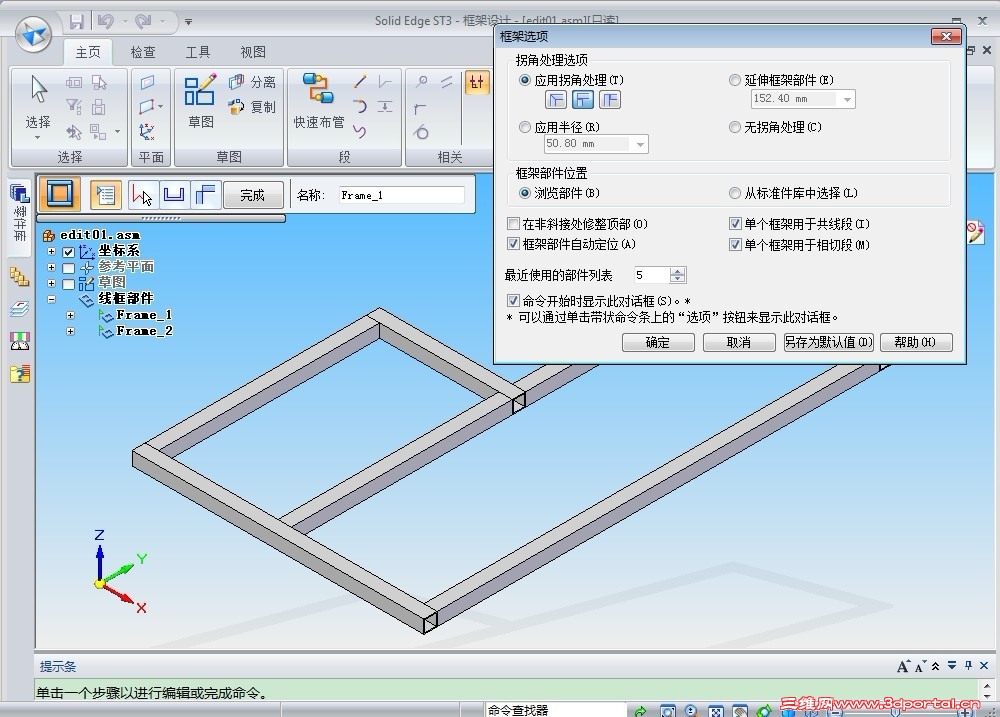Click the large frame command icon
Image resolution: width=1000 pixels, height=717 pixels.
click(60, 194)
